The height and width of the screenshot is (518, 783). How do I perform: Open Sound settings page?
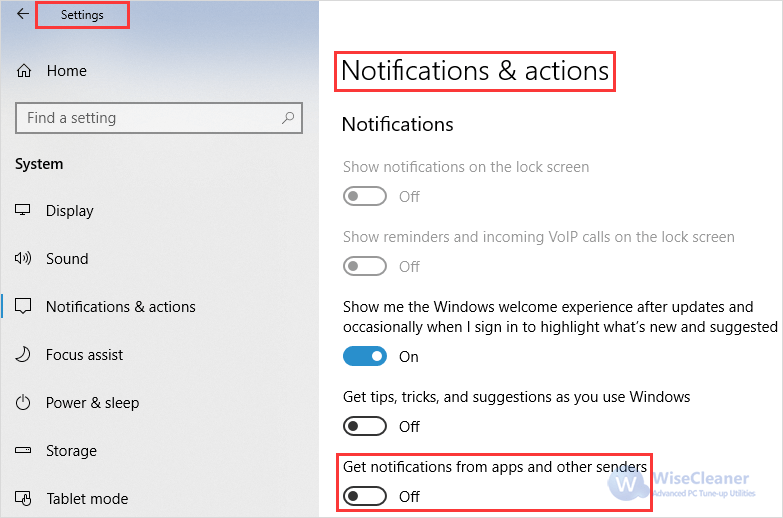click(67, 259)
